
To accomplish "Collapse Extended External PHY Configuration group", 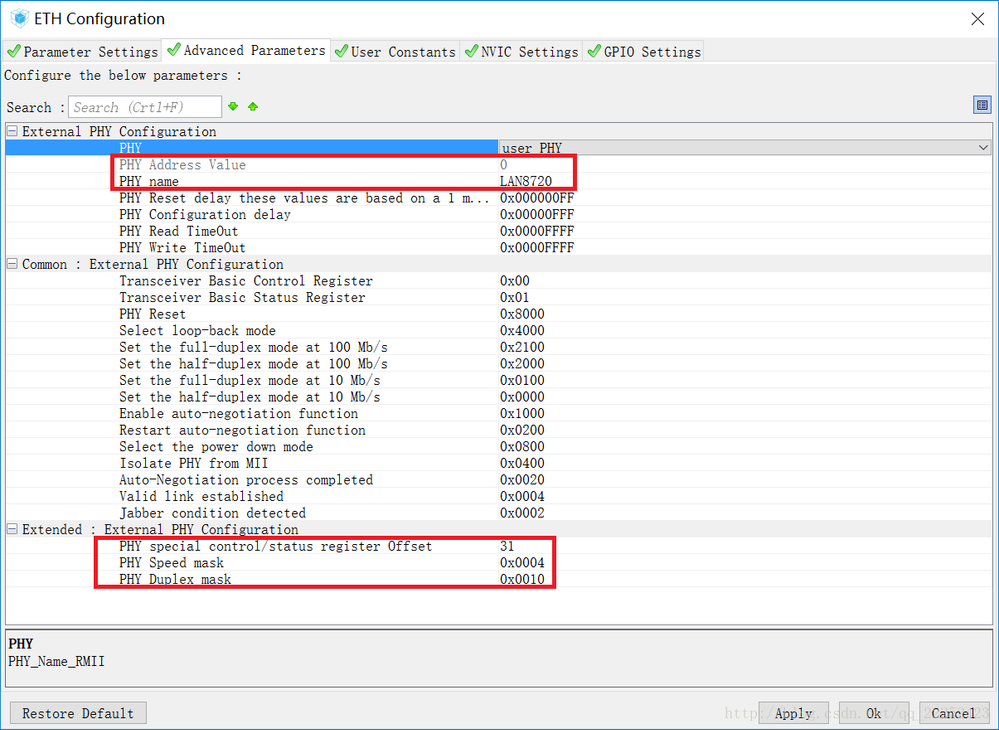I will click(x=12, y=529).
